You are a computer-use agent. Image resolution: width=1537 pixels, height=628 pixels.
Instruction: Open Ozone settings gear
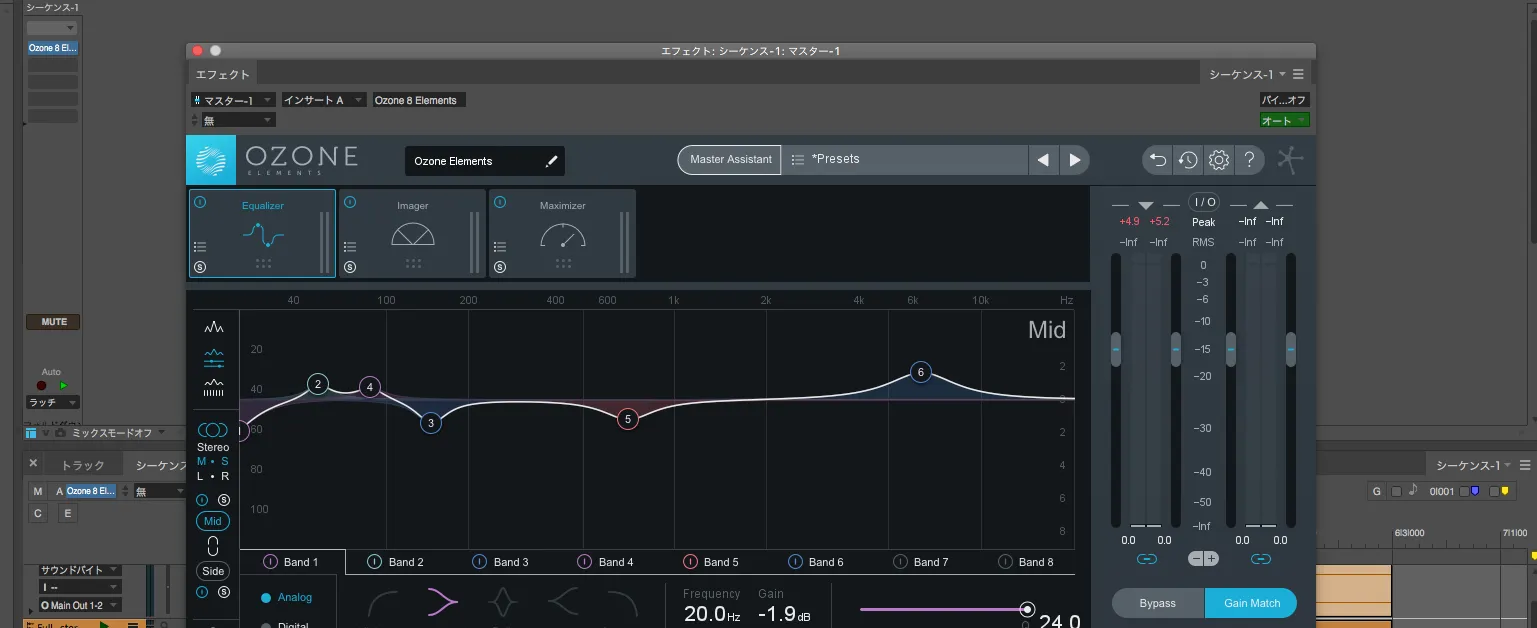[1218, 159]
